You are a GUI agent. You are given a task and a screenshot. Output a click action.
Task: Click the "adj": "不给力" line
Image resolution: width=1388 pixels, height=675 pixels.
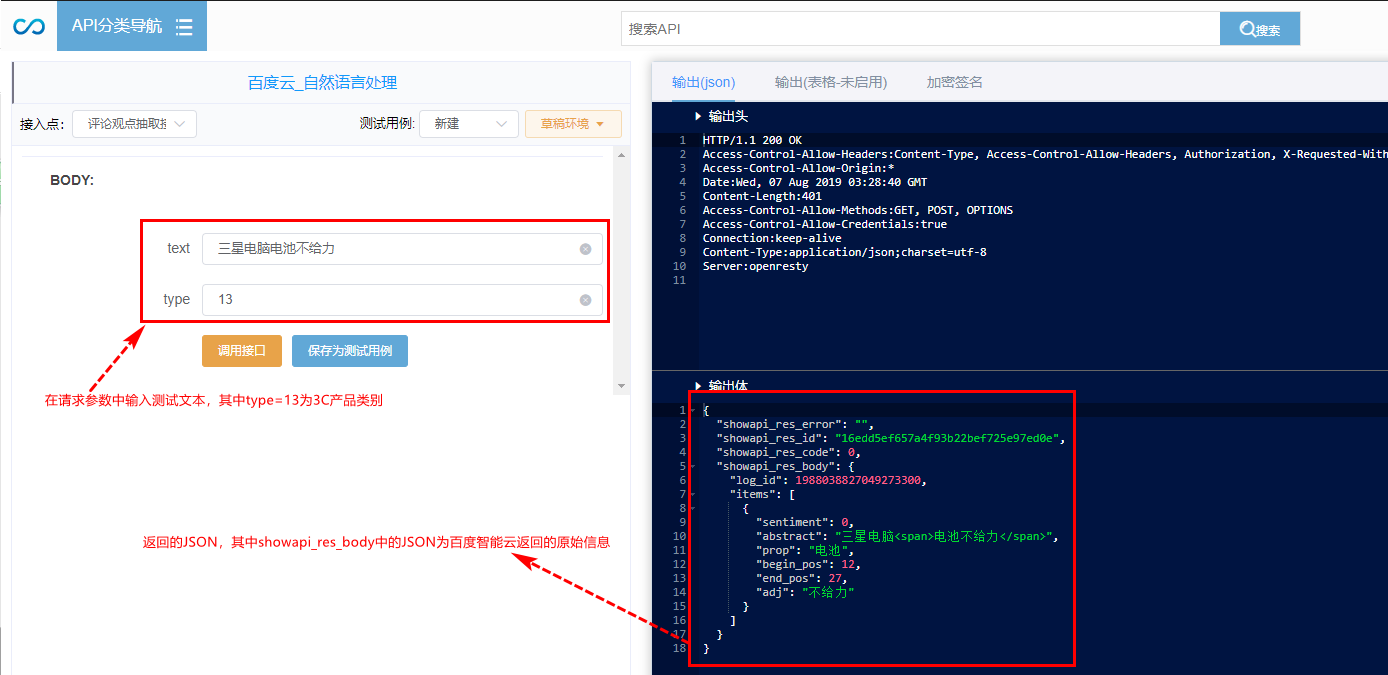tap(805, 592)
